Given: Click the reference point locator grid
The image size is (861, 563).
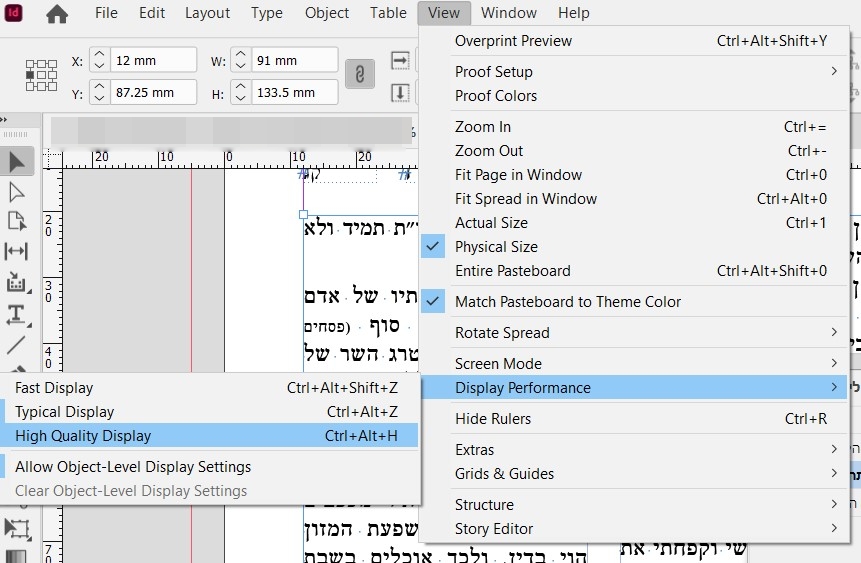Looking at the screenshot, I should (41, 75).
